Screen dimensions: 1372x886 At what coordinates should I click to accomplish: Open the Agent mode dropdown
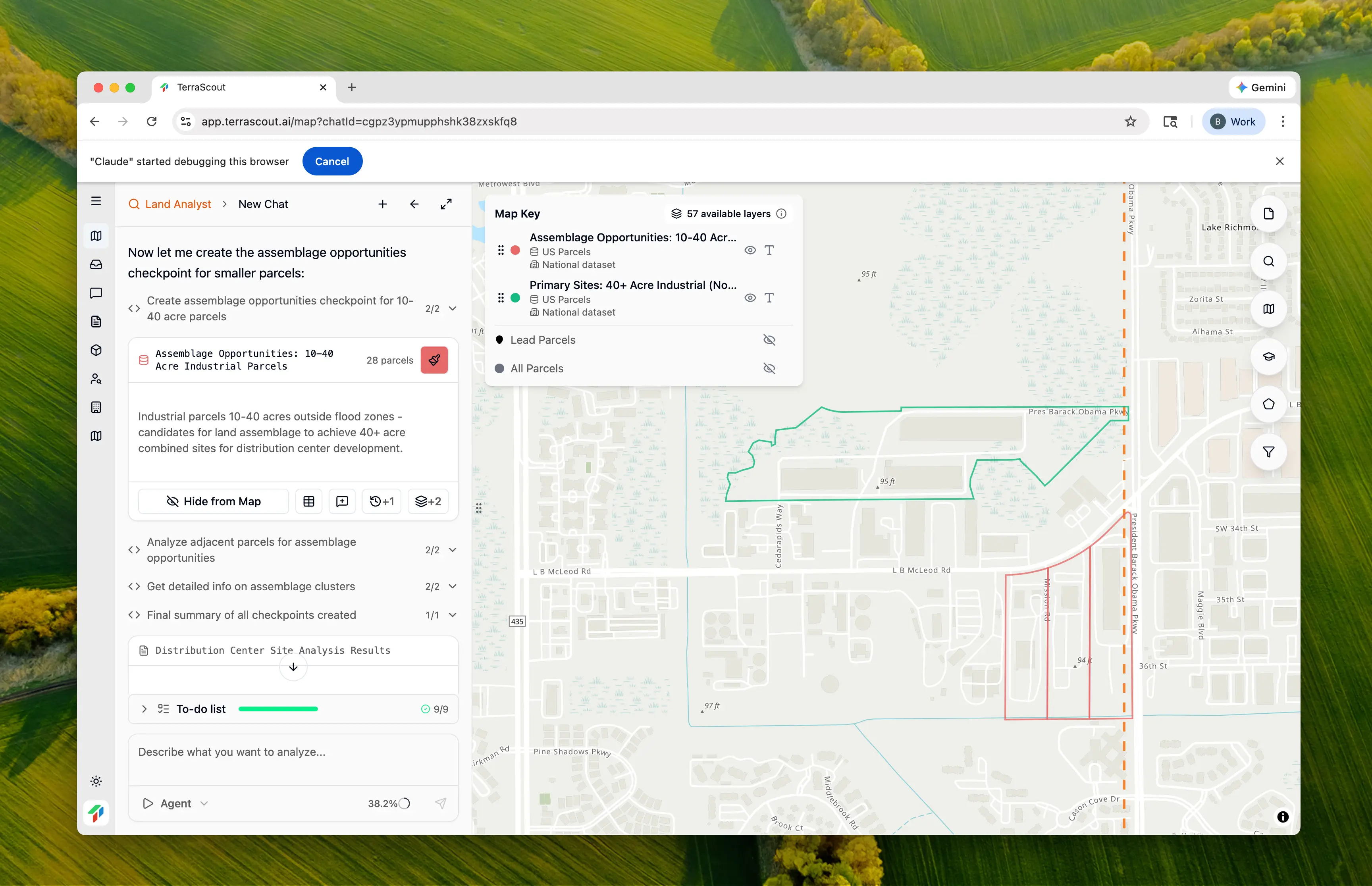click(x=176, y=804)
